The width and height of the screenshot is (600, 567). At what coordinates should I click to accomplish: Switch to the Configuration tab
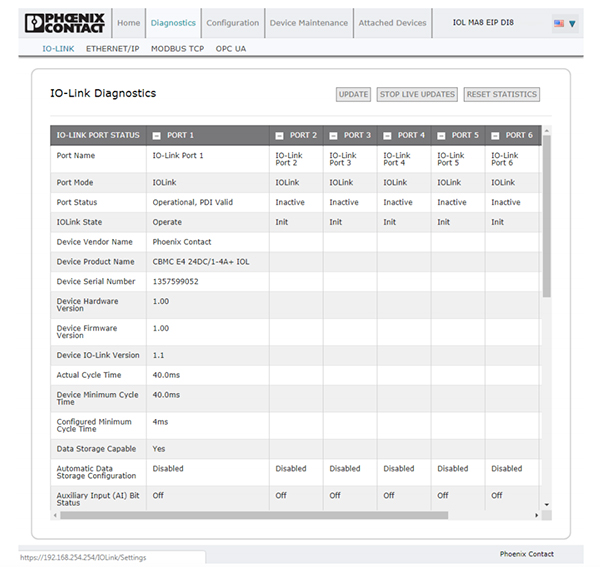pos(232,23)
